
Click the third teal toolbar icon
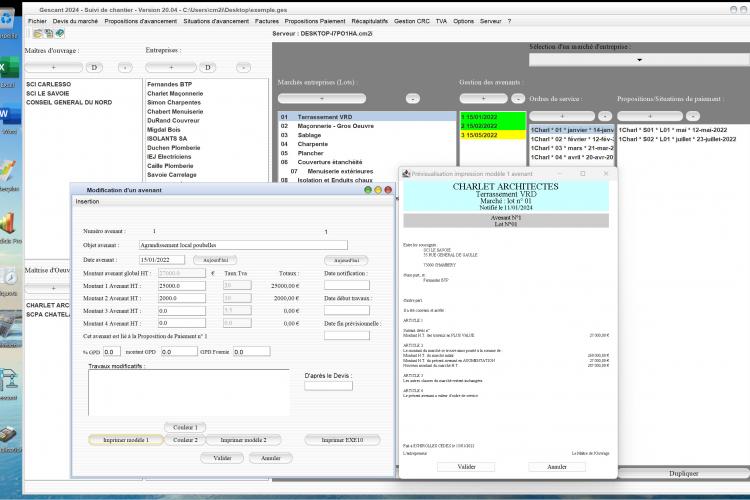coord(60,33)
